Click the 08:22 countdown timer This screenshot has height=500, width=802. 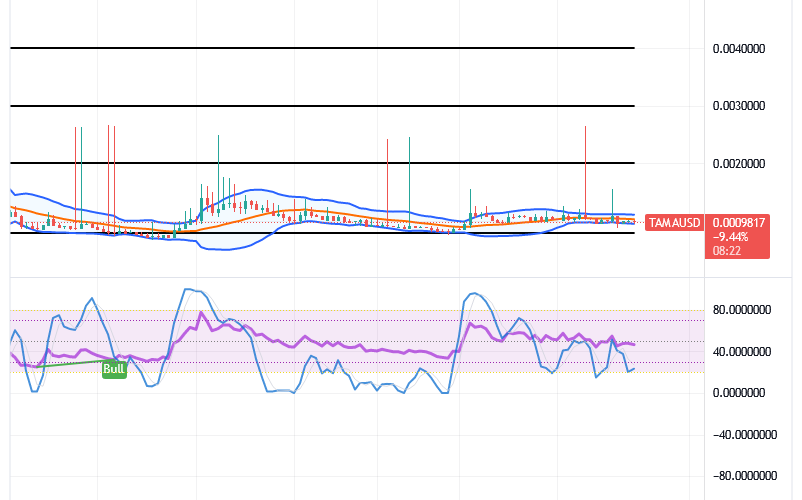(726, 251)
